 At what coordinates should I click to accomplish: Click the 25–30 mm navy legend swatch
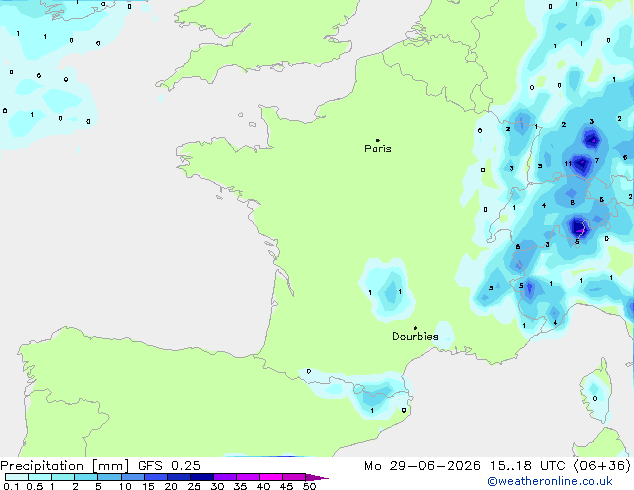[x=202, y=477]
